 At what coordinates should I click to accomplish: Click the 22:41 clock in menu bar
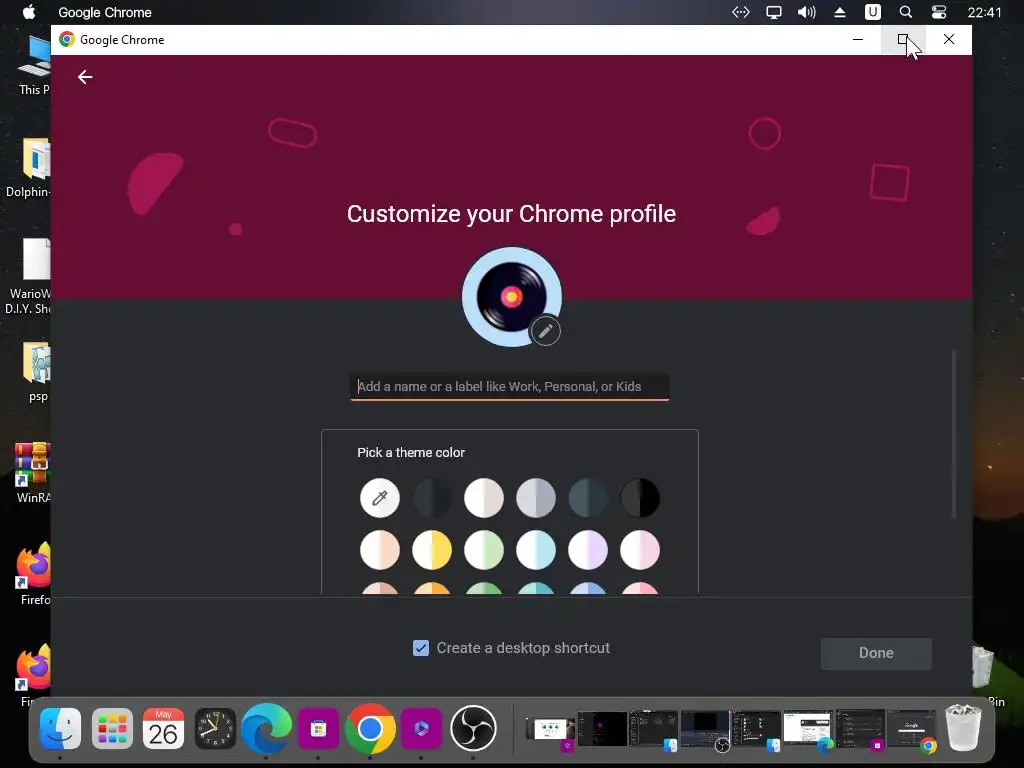pyautogui.click(x=984, y=12)
